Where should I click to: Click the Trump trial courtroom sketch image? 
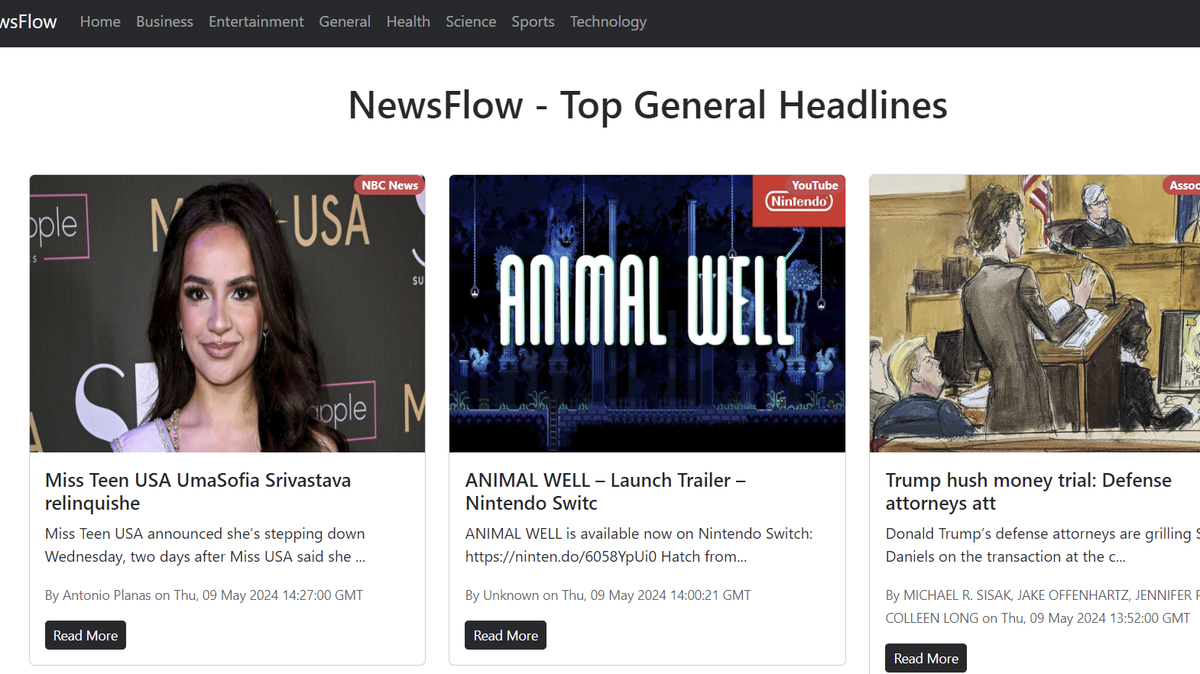click(x=1035, y=314)
